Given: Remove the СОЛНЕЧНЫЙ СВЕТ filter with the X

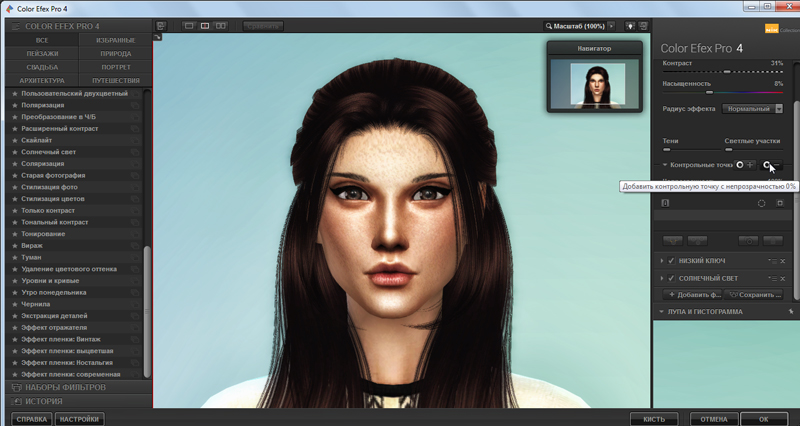Looking at the screenshot, I should click(783, 279).
